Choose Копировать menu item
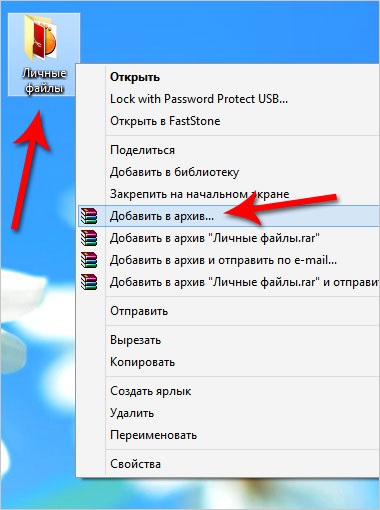Viewport: 380px width, 510px height. (142, 362)
